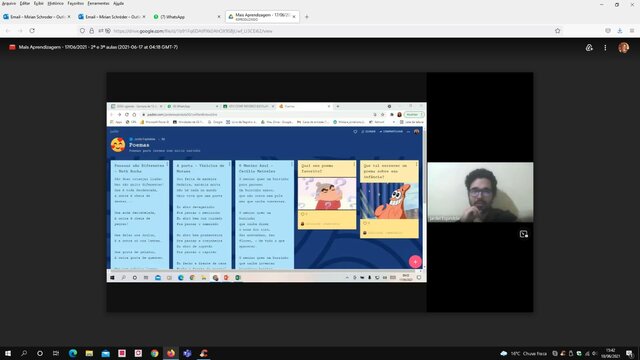Screen dimensions: 640x360
Task: Go forward one page in Firefox
Action: (x=20, y=31)
